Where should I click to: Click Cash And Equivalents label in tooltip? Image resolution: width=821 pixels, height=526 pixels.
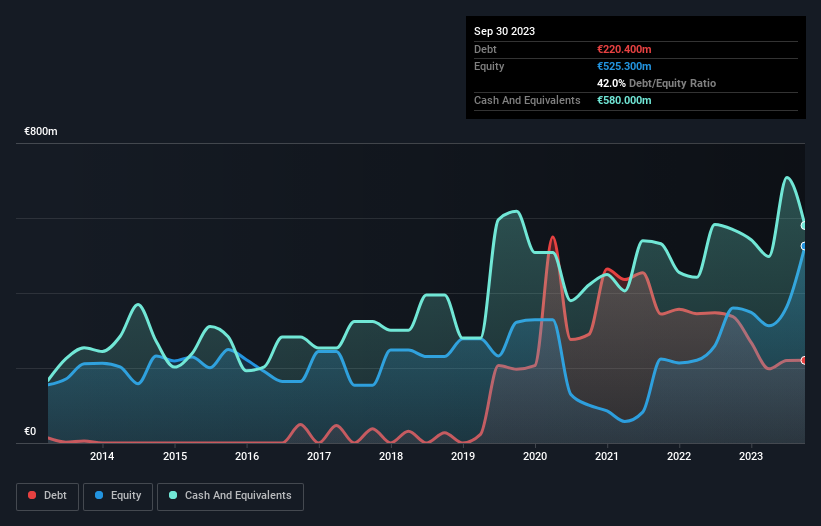[527, 100]
